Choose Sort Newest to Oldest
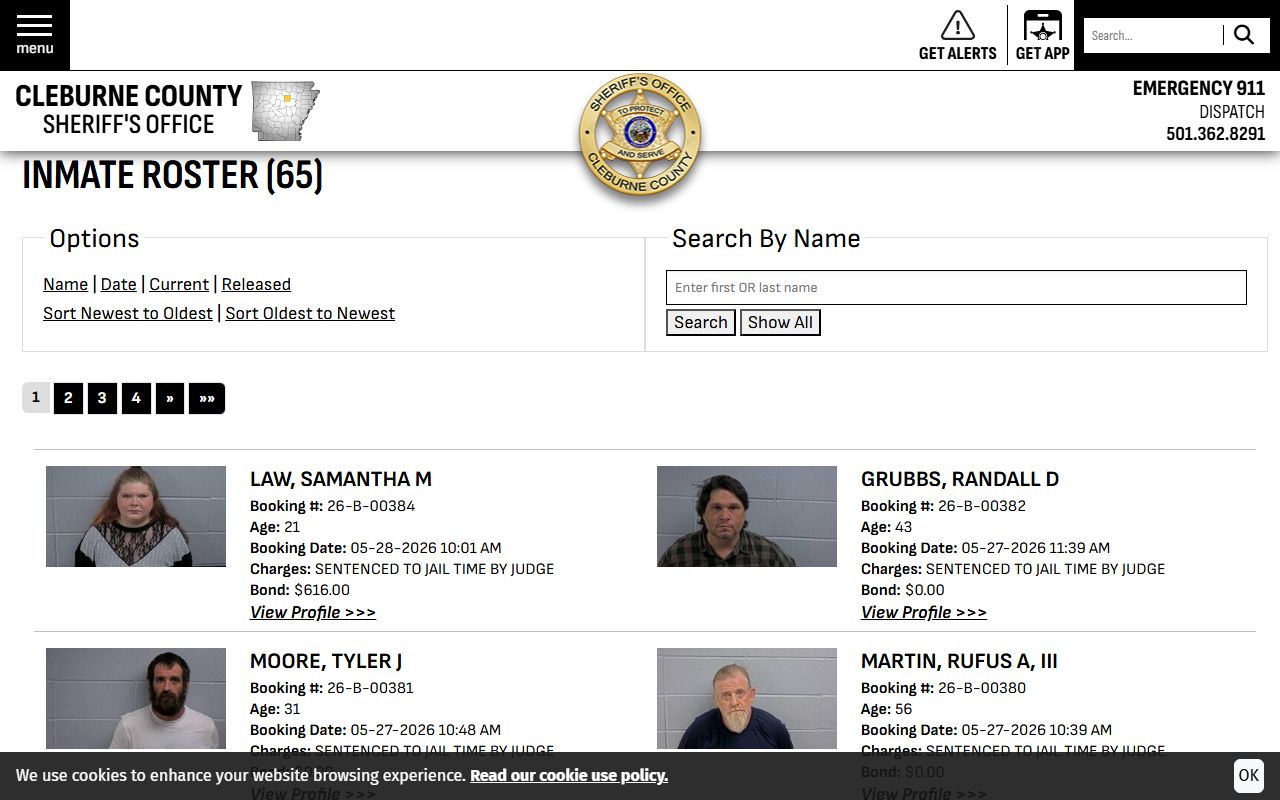The width and height of the screenshot is (1280, 800). [x=128, y=313]
